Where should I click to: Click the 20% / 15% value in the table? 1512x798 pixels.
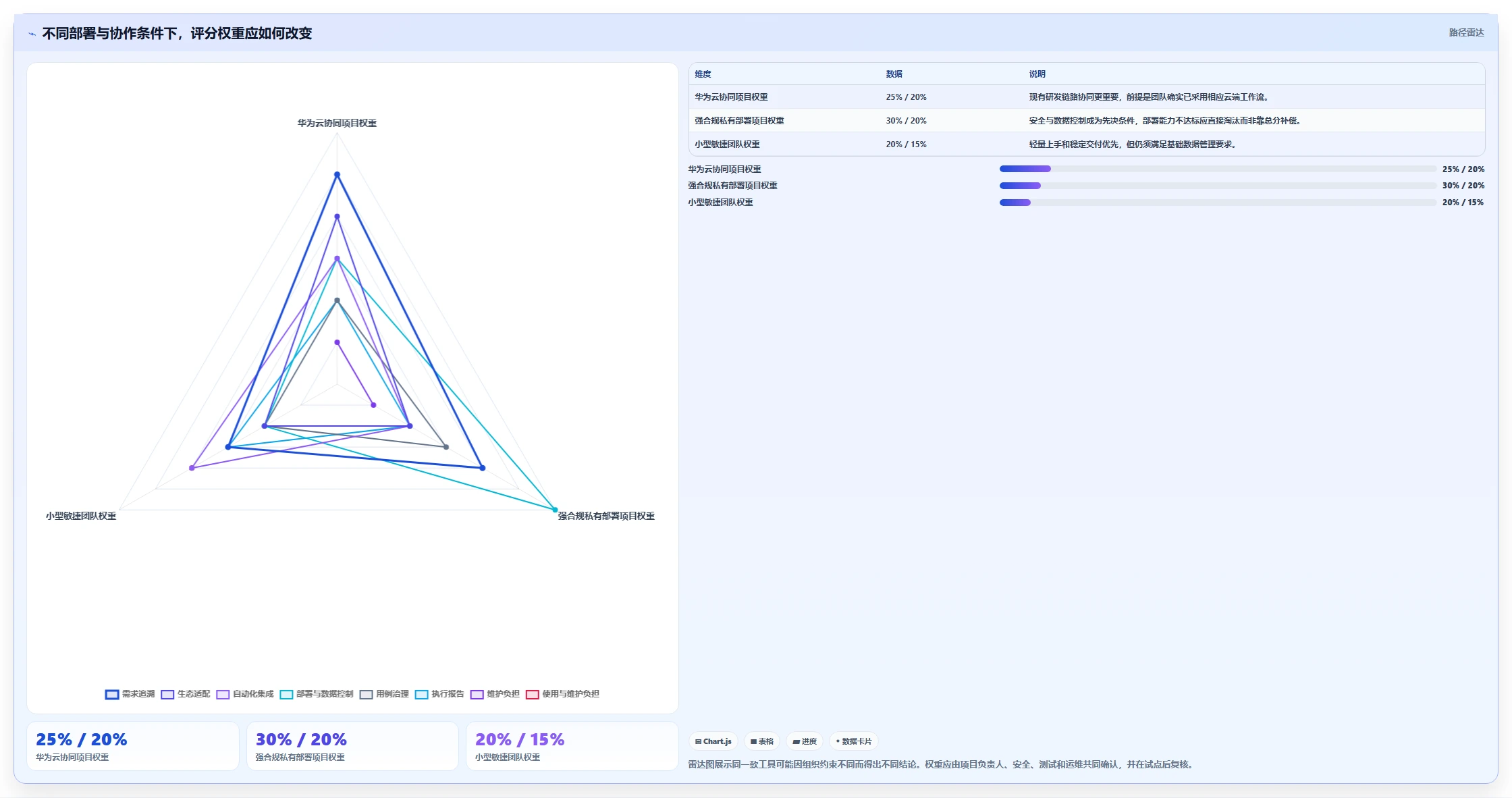click(906, 144)
